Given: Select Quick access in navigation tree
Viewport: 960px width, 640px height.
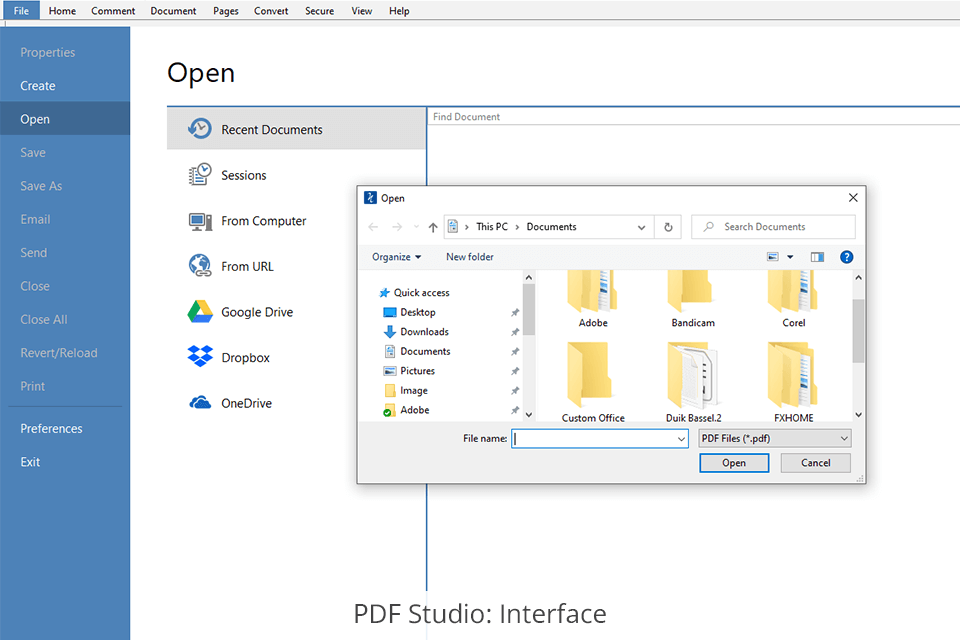Looking at the screenshot, I should tap(421, 292).
